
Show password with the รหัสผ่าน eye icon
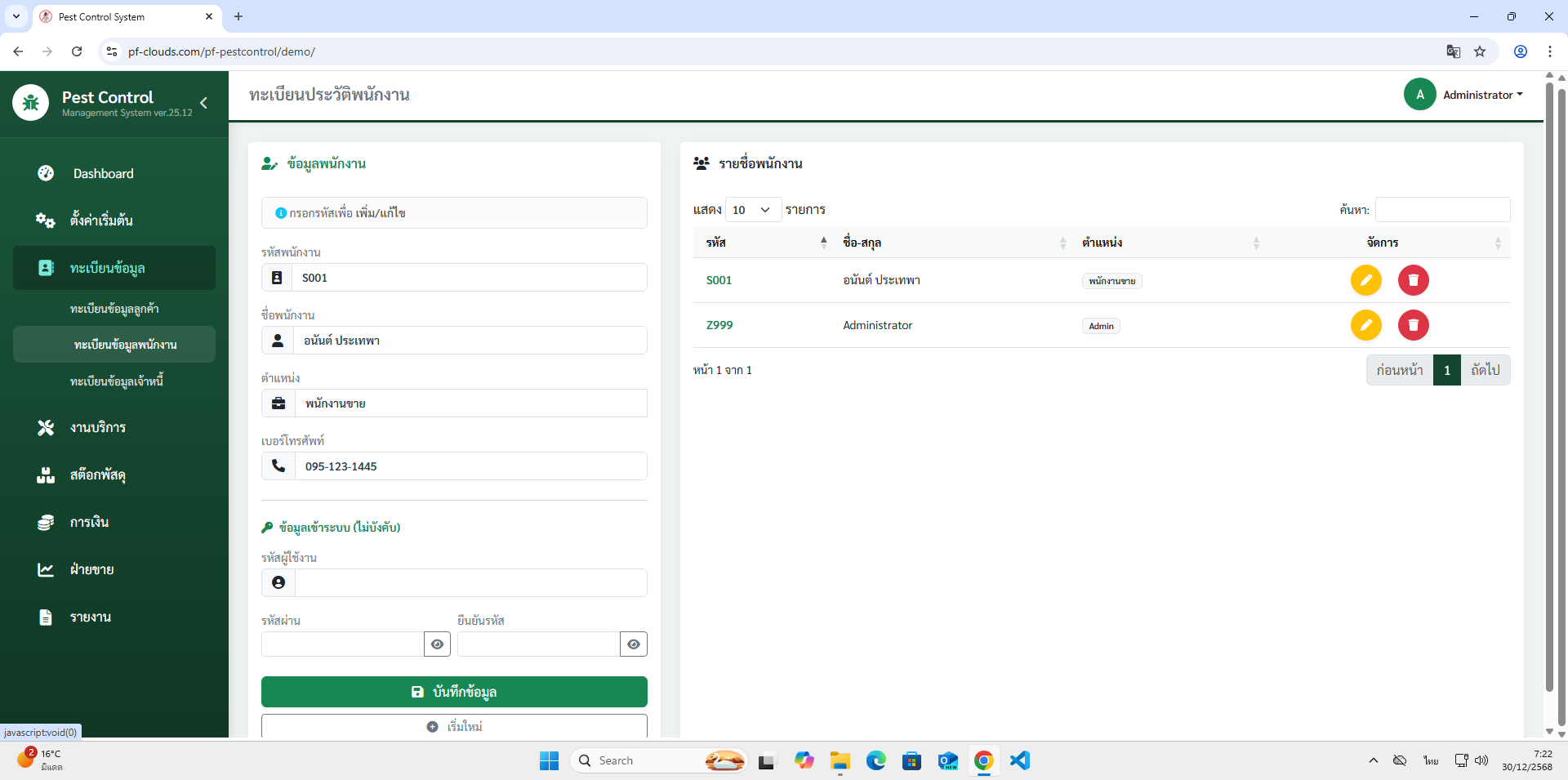(x=437, y=644)
